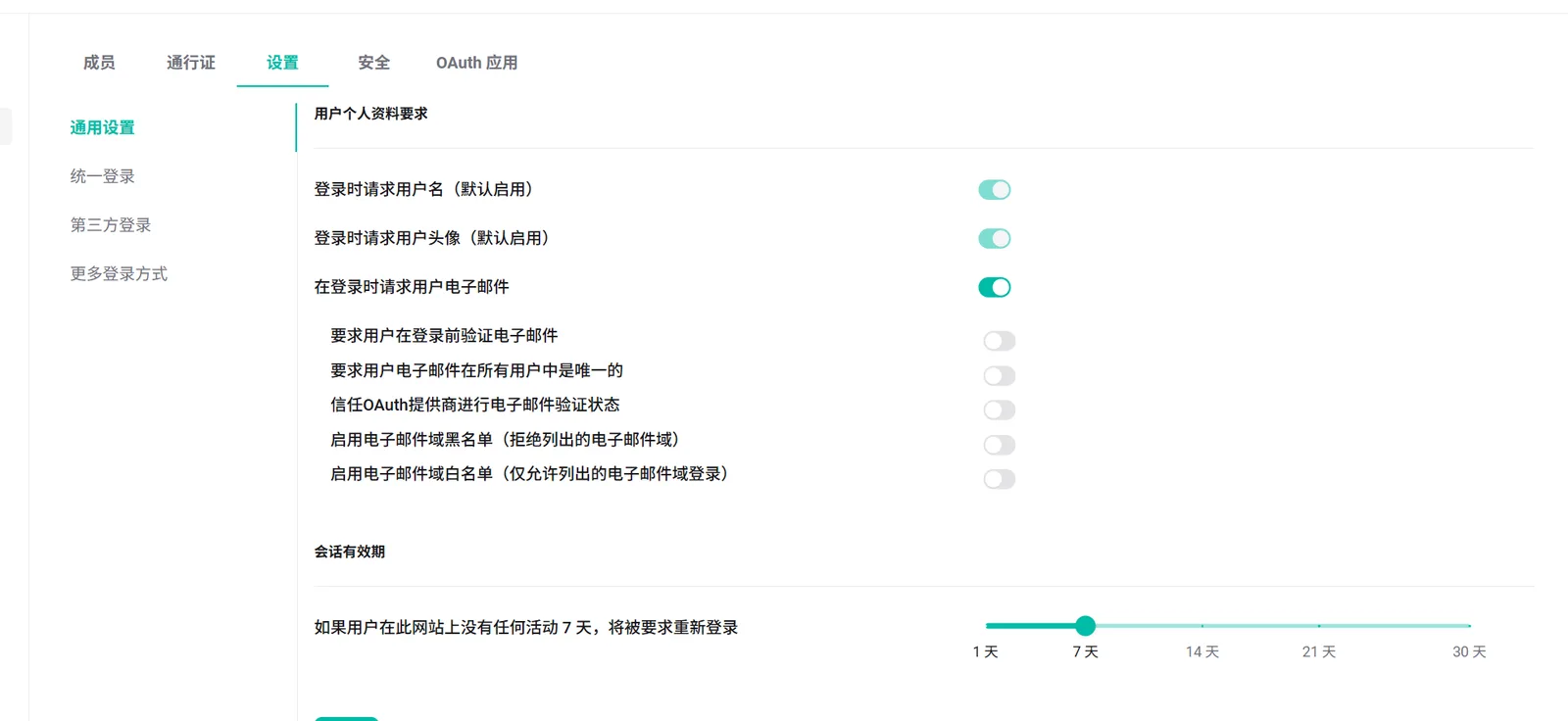1568x721 pixels.
Task: Click the 会话有效期 section heading
Action: point(350,552)
